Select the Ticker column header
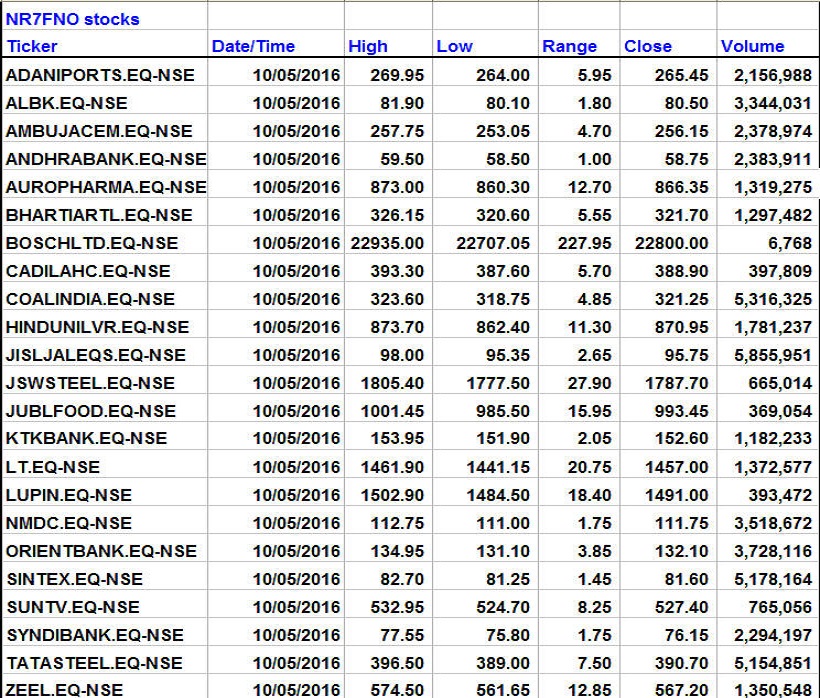The width and height of the screenshot is (820, 698). (32, 46)
